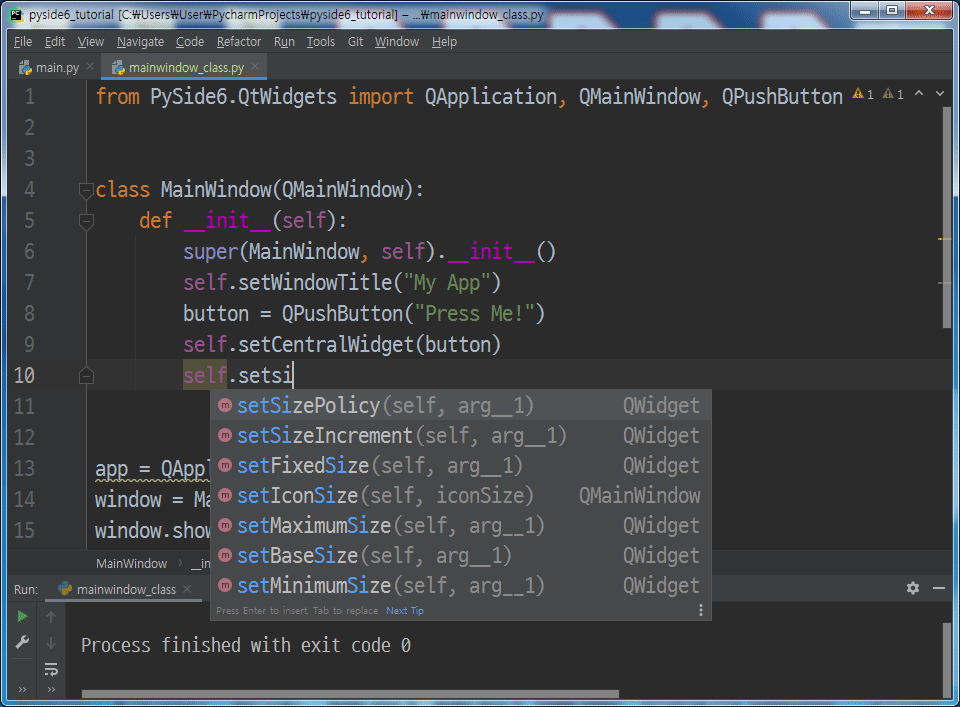Rerun with the green play button
The height and width of the screenshot is (707, 960).
(22, 616)
